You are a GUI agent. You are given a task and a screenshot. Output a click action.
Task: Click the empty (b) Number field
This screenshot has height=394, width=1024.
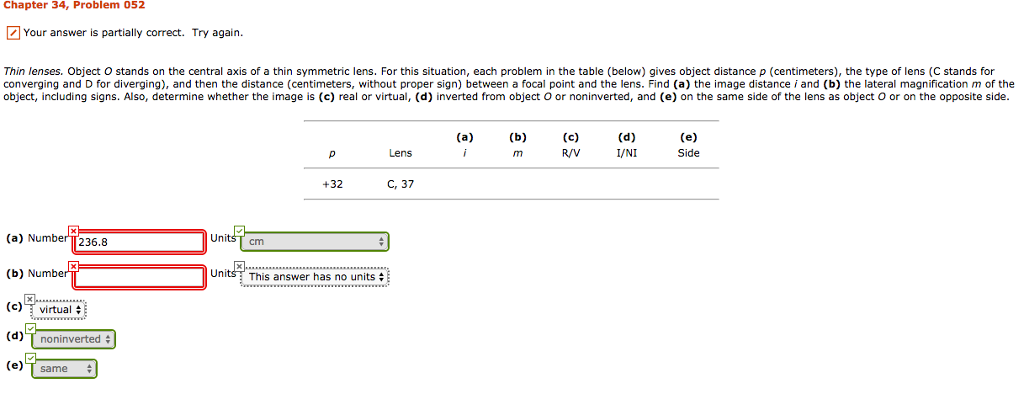pos(139,277)
